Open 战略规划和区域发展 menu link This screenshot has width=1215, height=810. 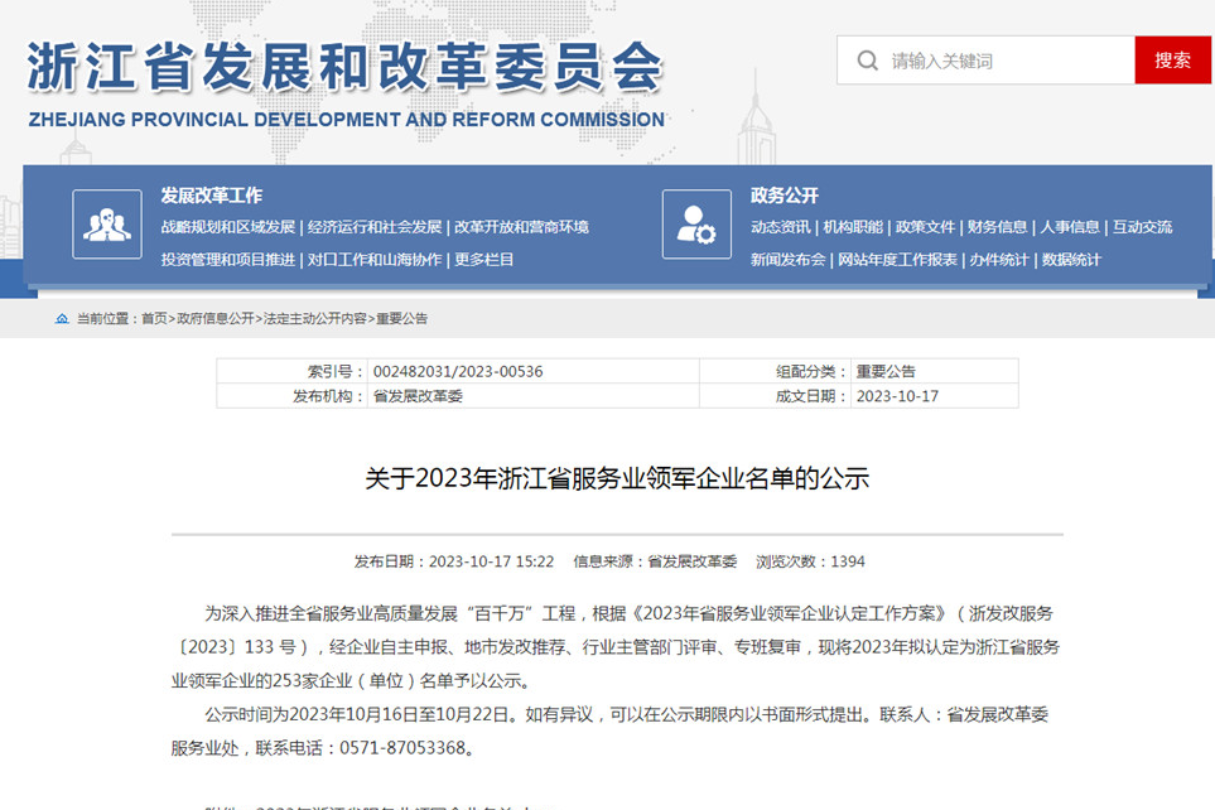coord(228,227)
